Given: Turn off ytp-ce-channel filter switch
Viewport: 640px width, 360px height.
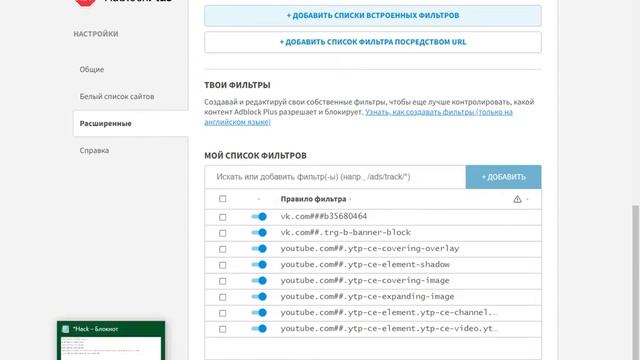Looking at the screenshot, I should (x=259, y=313).
